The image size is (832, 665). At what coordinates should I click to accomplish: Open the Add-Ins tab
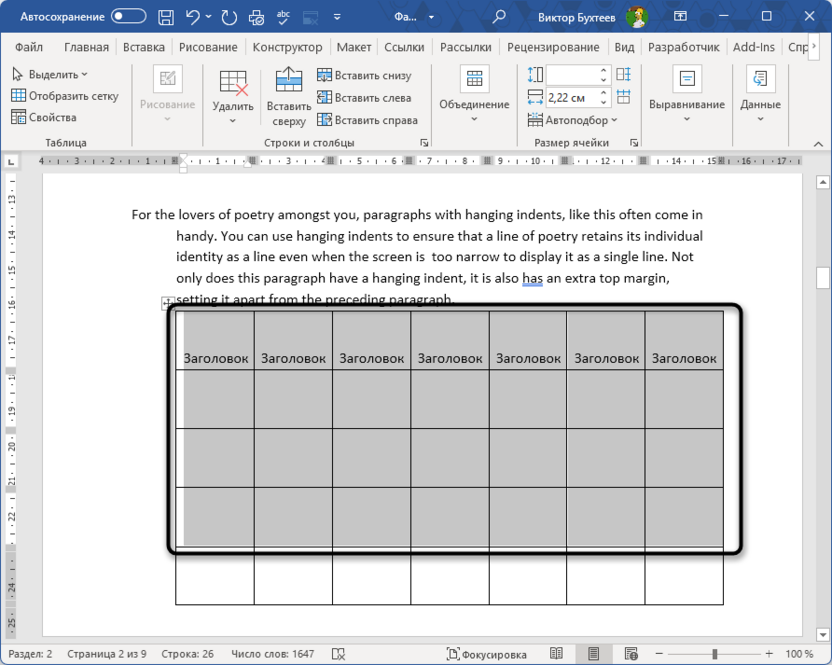pos(753,47)
